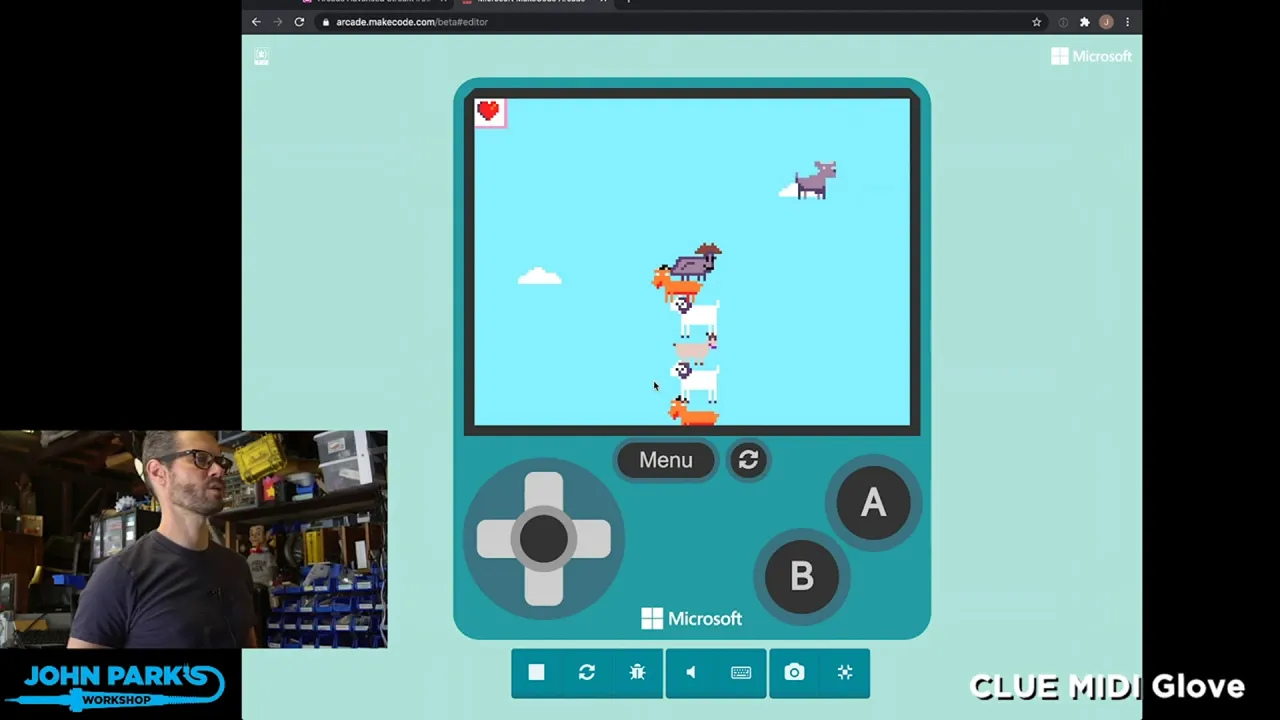
Task: Open the browser extensions puzzle icon
Action: tap(1084, 22)
